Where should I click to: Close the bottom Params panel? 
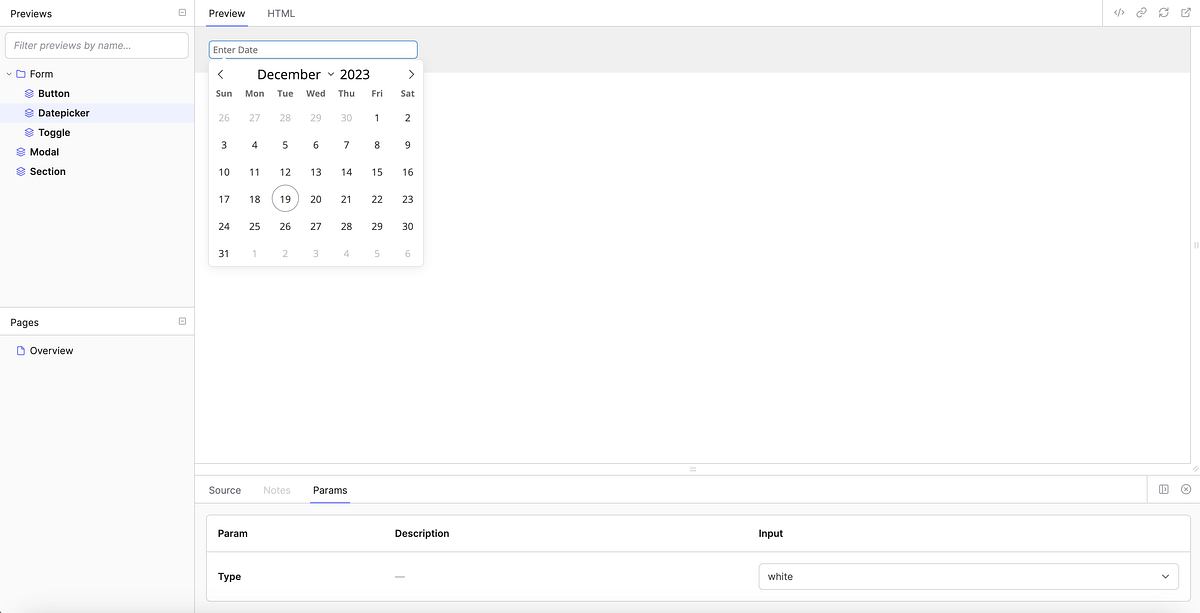click(1186, 489)
